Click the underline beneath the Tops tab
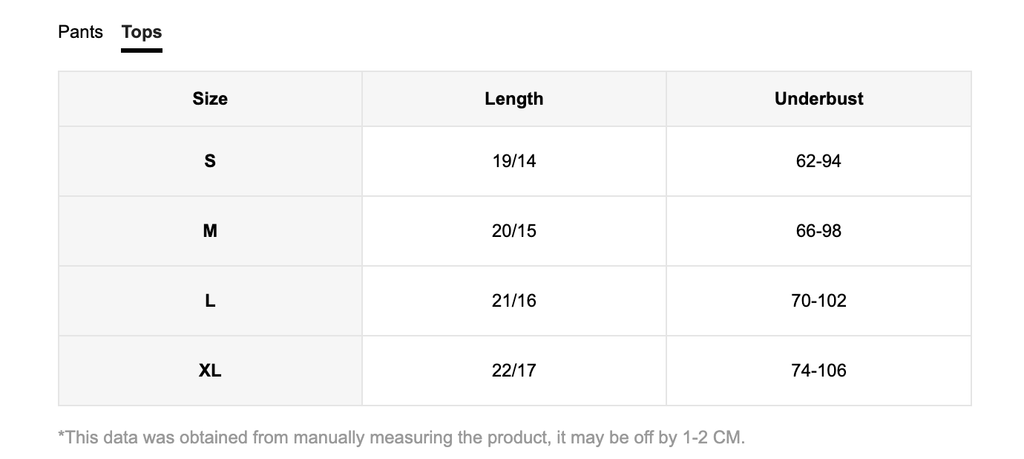This screenshot has height=459, width=1024. (141, 49)
